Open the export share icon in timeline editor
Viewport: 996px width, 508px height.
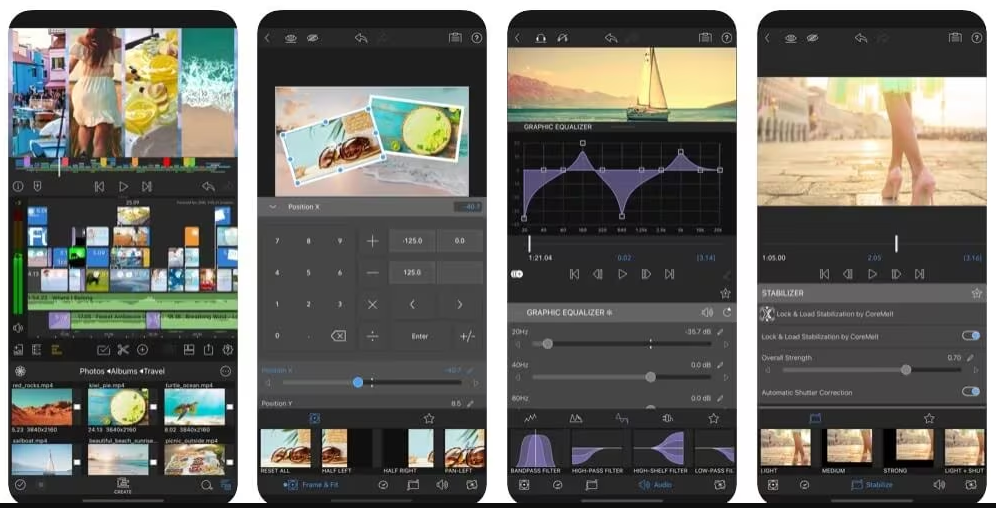click(208, 349)
